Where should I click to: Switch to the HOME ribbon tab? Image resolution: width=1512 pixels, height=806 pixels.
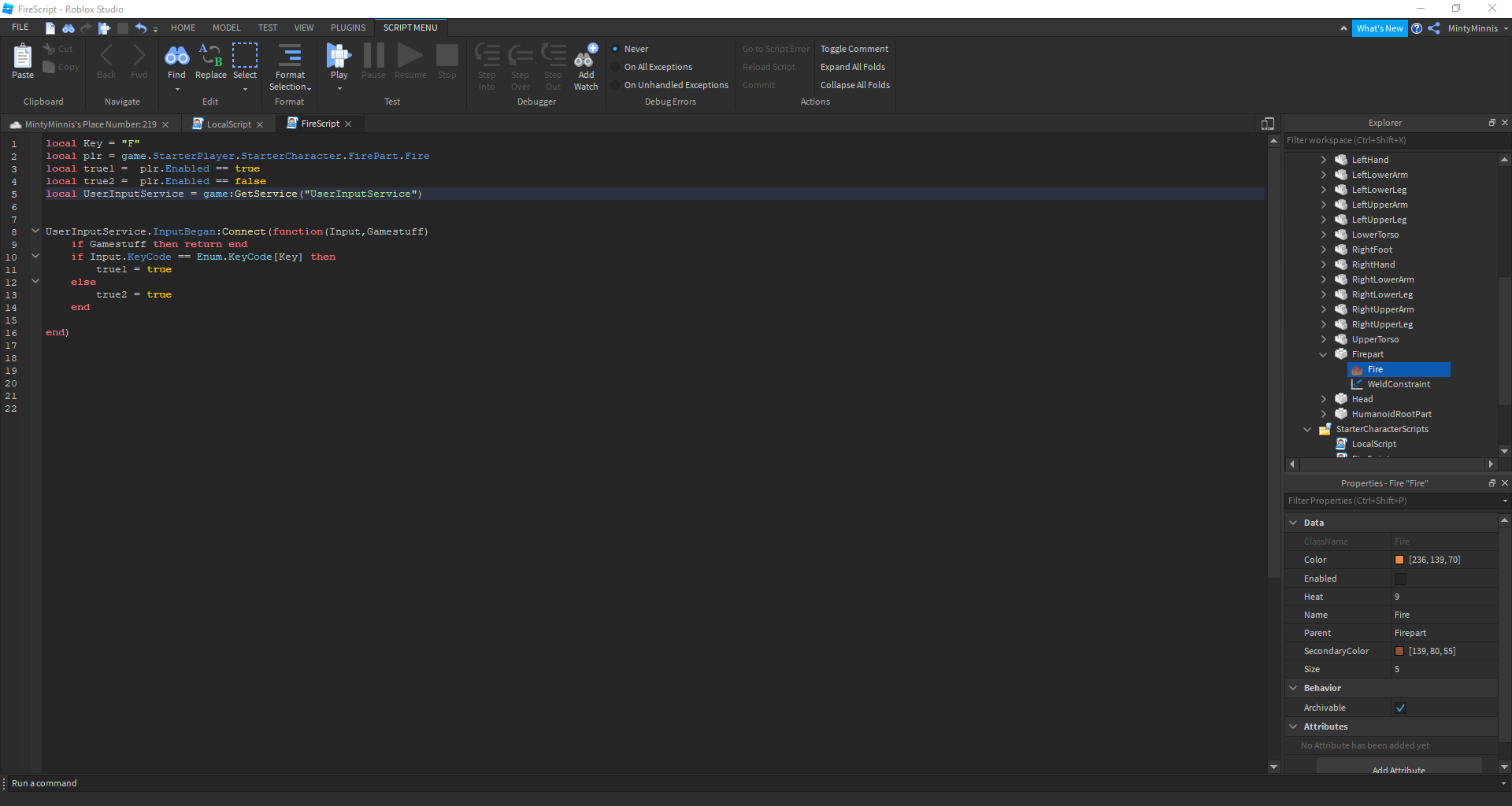pyautogui.click(x=183, y=27)
